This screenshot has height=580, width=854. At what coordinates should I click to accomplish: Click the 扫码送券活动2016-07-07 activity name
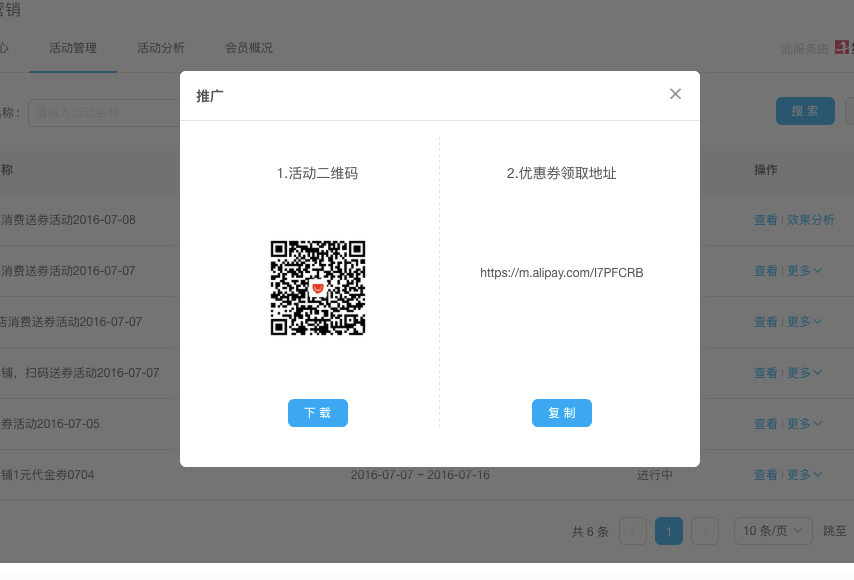(80, 373)
